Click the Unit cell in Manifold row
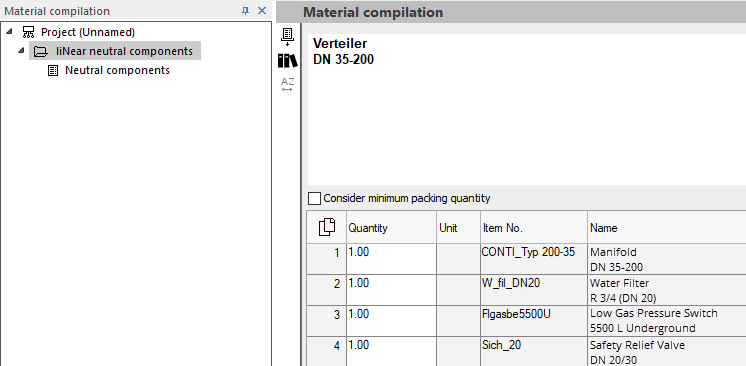This screenshot has width=746, height=366. pyautogui.click(x=459, y=259)
